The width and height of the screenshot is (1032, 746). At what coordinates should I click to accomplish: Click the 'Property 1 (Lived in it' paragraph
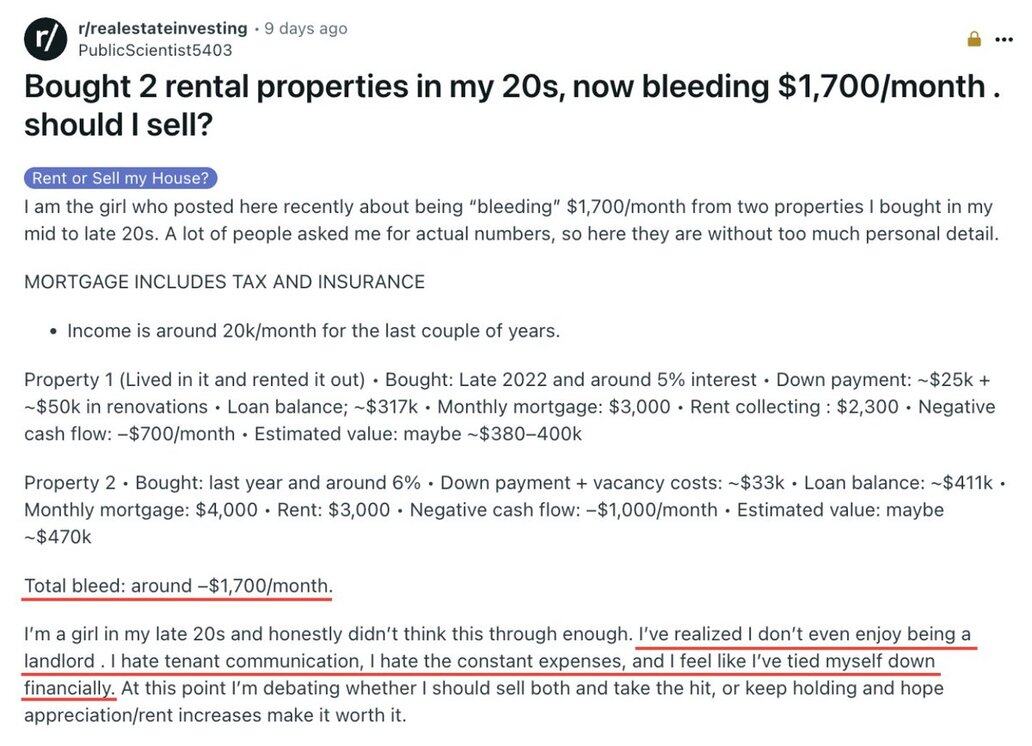[x=509, y=407]
